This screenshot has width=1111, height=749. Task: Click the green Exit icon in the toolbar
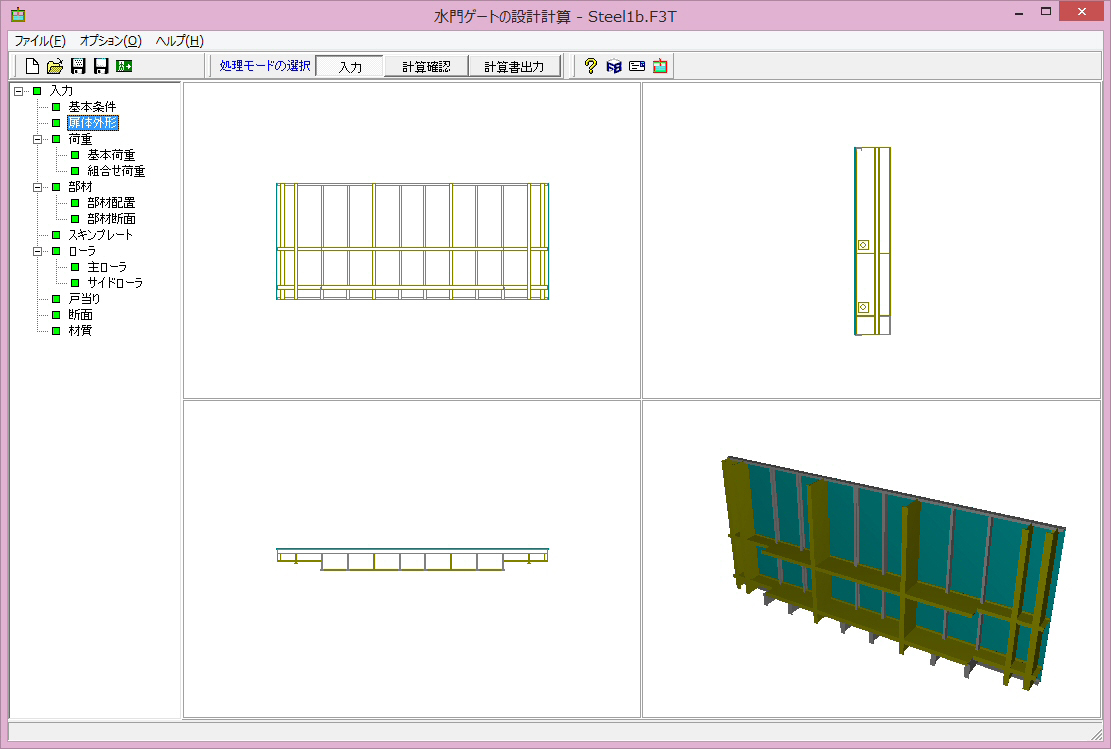tap(124, 66)
